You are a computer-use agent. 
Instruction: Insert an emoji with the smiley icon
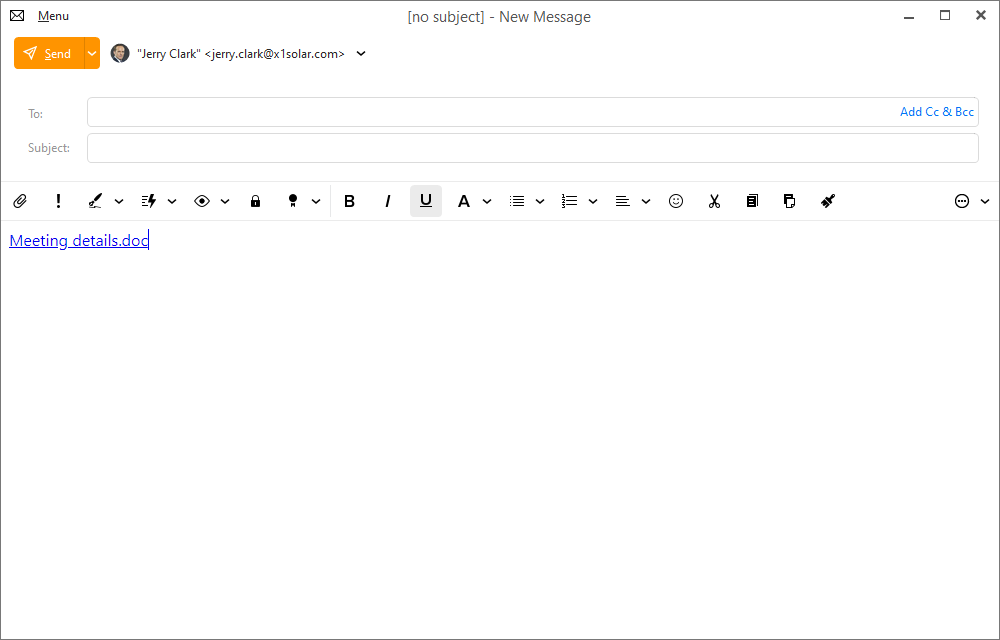[676, 201]
